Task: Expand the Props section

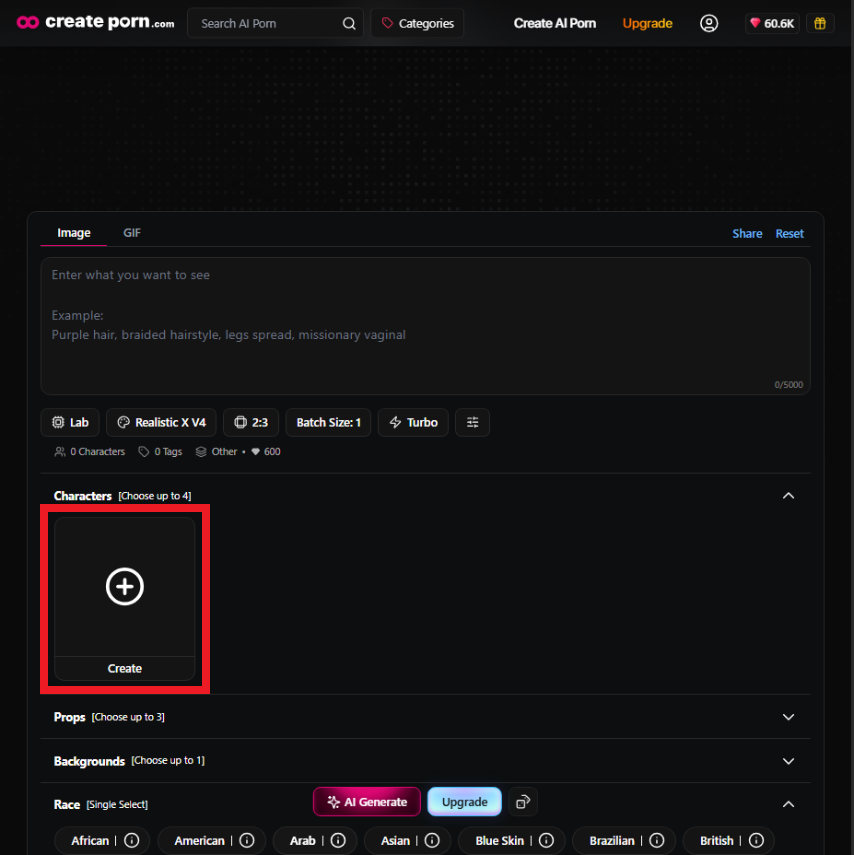Action: click(x=788, y=717)
